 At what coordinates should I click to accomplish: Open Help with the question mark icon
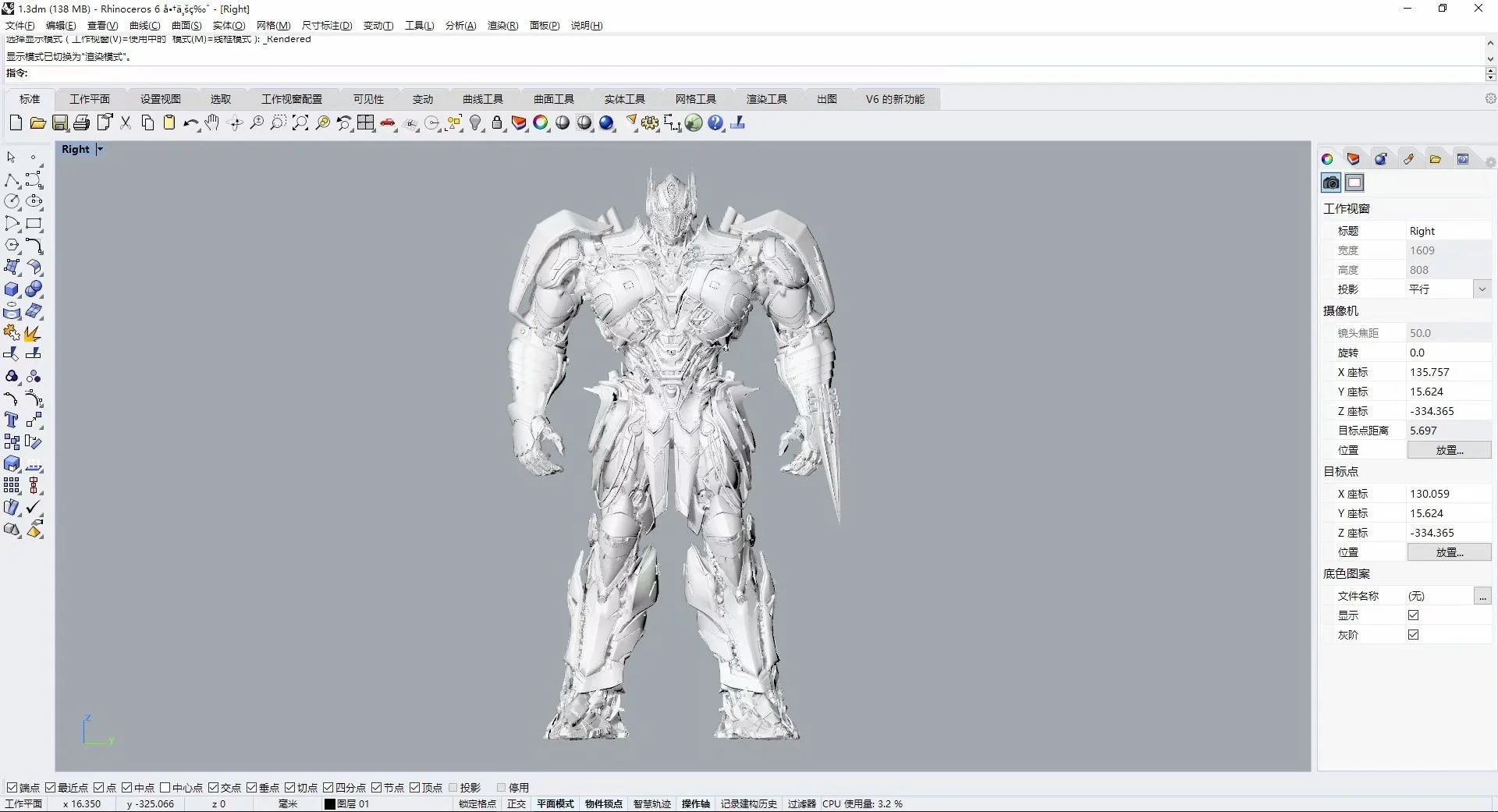[715, 122]
